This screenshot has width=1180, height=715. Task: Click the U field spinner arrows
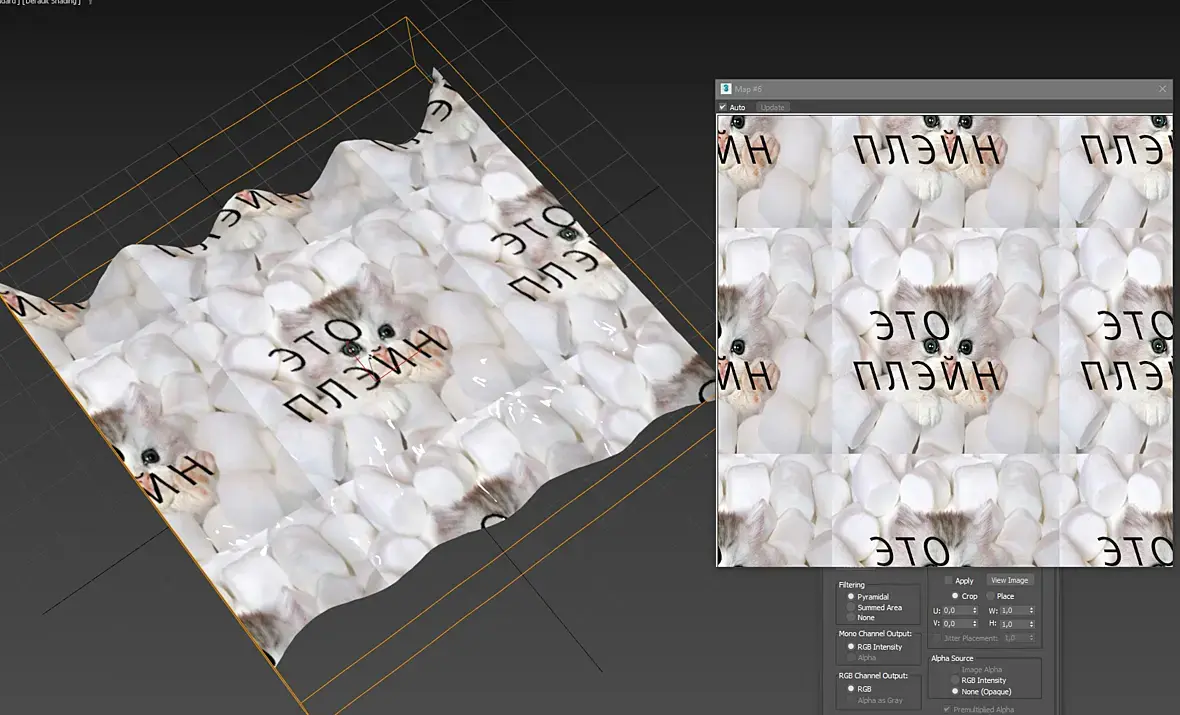pos(975,610)
